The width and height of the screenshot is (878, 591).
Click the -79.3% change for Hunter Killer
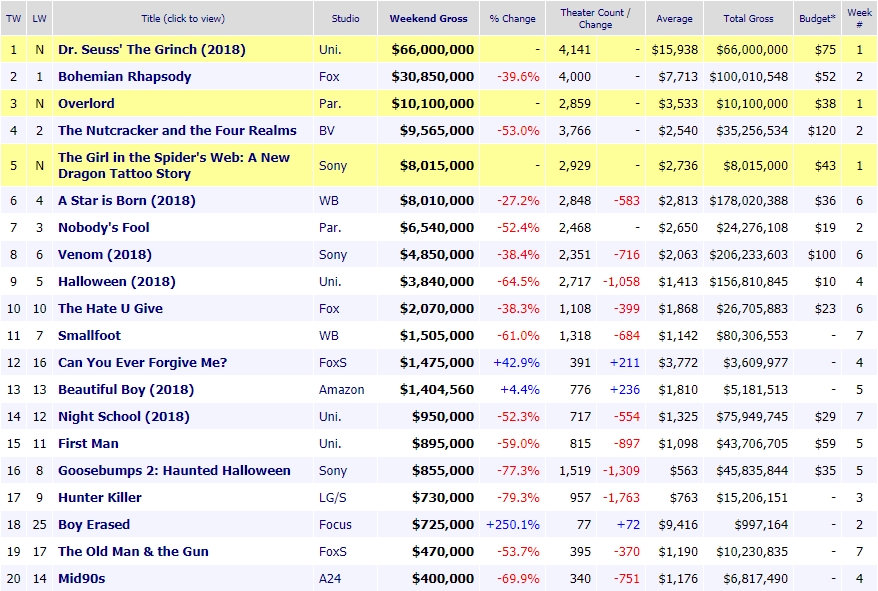[x=519, y=497]
